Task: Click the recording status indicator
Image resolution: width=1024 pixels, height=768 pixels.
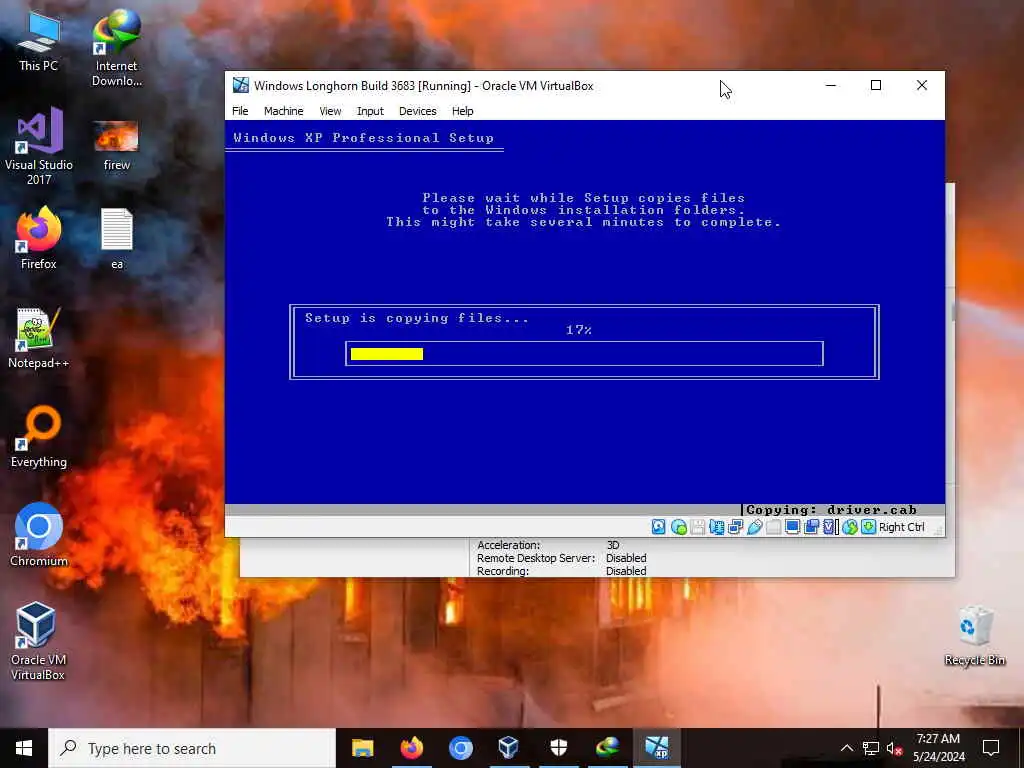Action: click(x=811, y=527)
